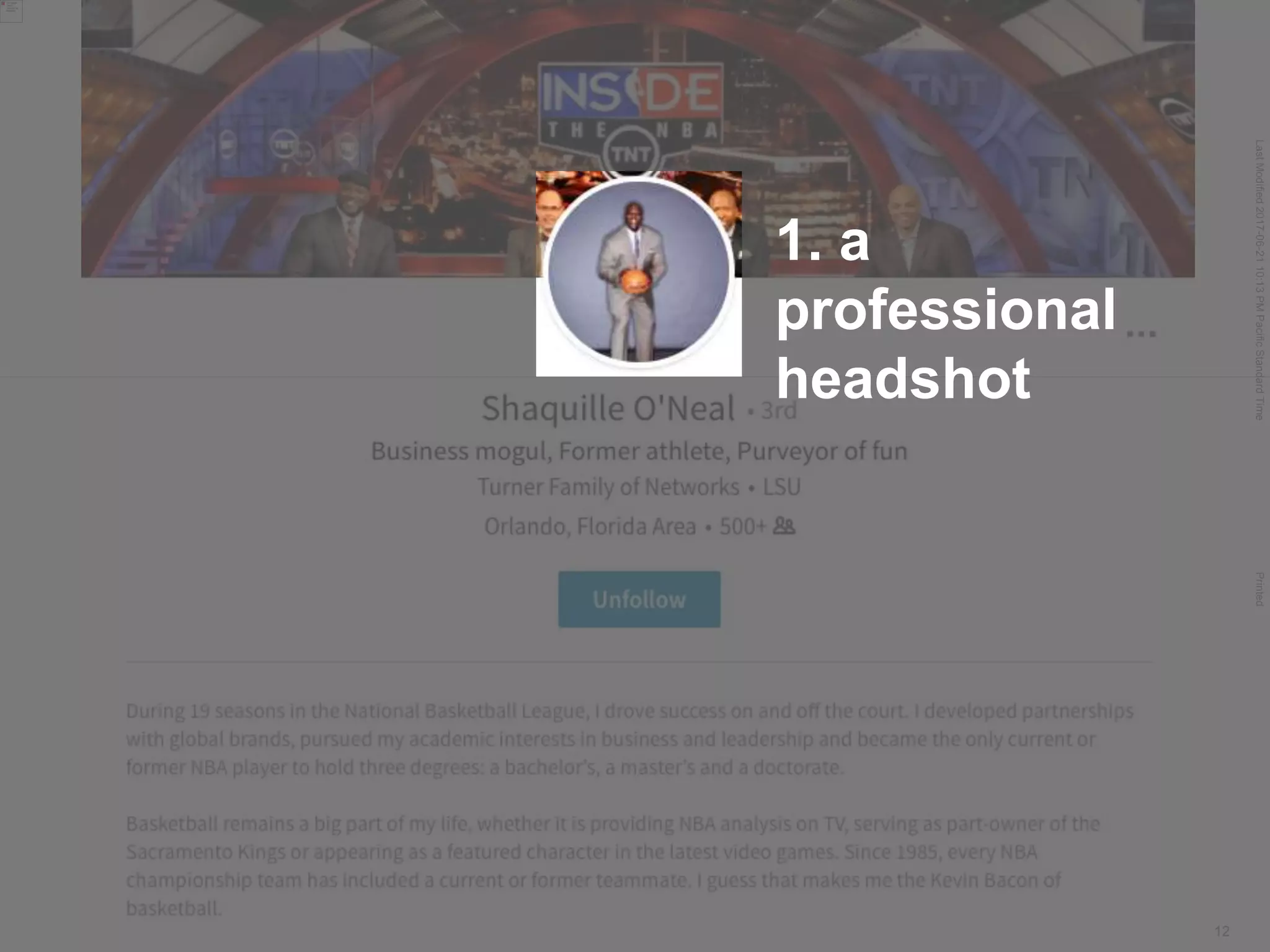Viewport: 1270px width, 952px height.
Task: Click the slide number 12
Action: pyautogui.click(x=1222, y=932)
